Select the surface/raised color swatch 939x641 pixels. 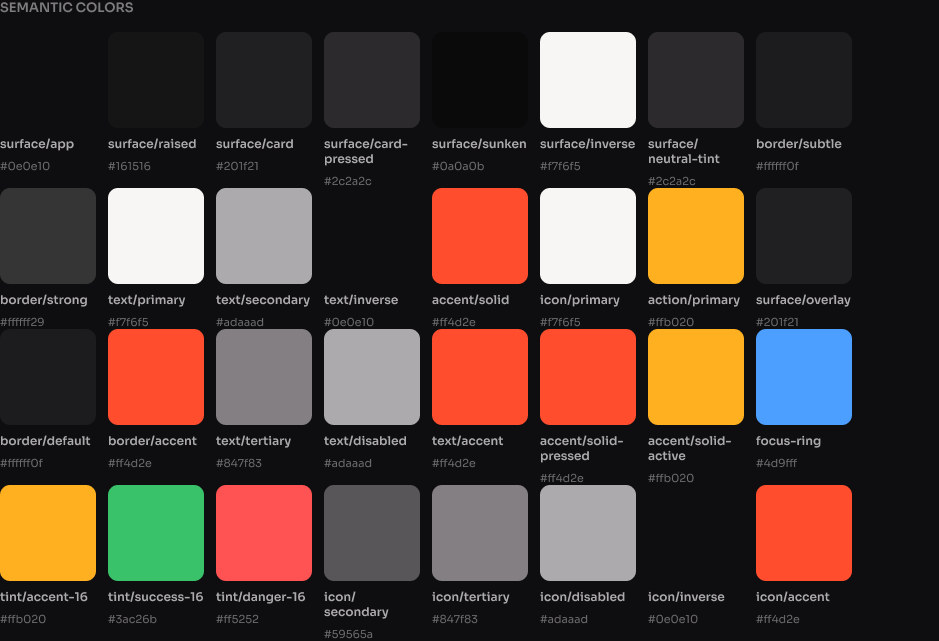(156, 80)
